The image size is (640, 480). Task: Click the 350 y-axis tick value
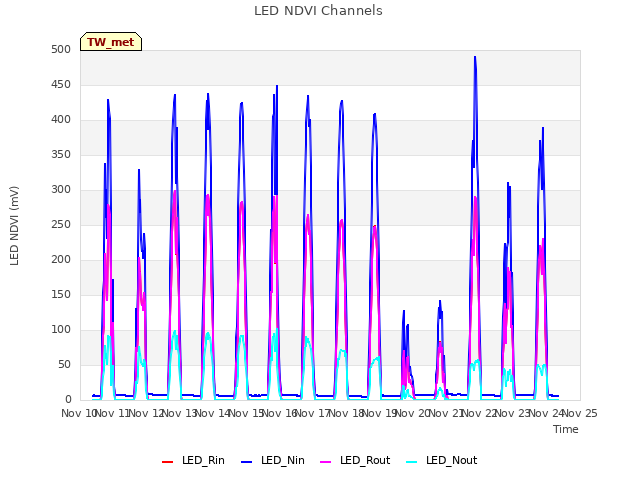[x=61, y=154]
